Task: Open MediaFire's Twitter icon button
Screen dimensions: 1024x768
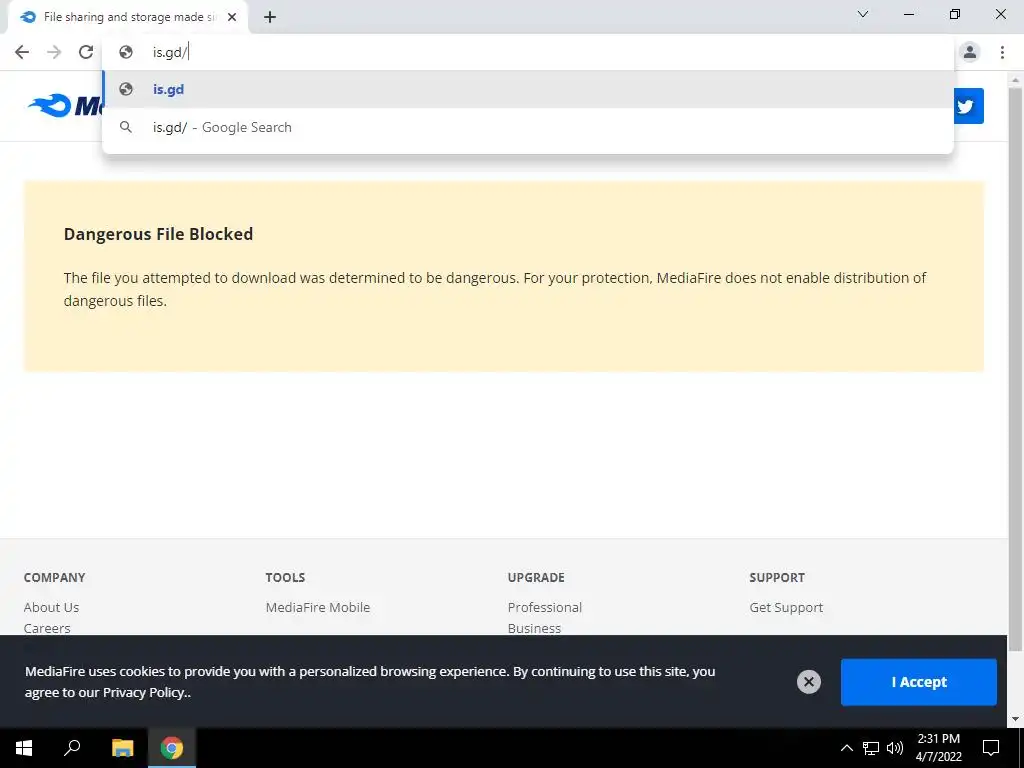Action: coord(968,106)
